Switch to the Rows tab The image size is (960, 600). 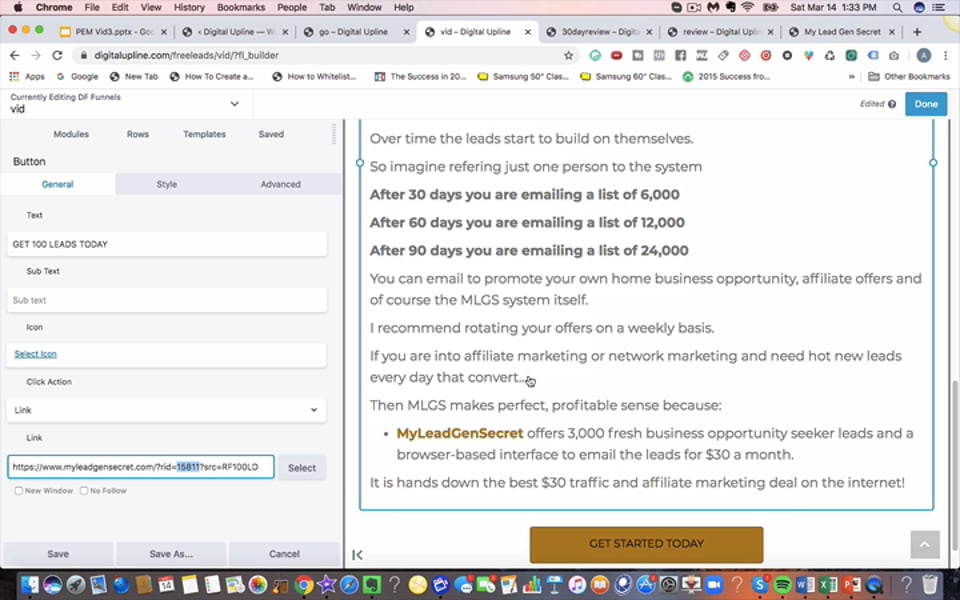click(138, 134)
